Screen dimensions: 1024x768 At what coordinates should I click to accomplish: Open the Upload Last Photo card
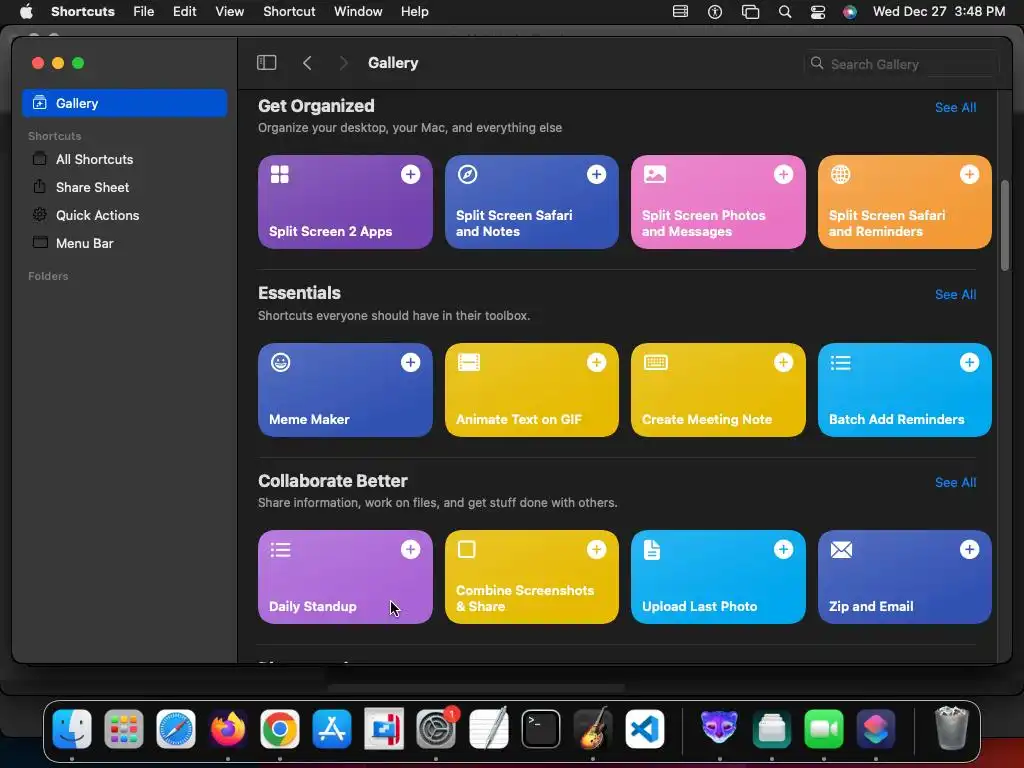(718, 577)
